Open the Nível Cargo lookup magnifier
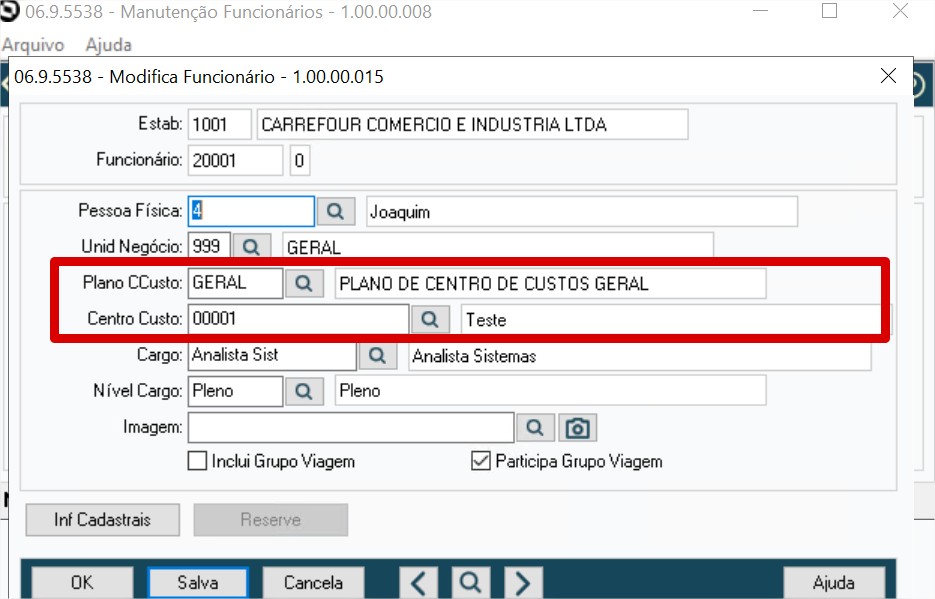 coord(304,391)
